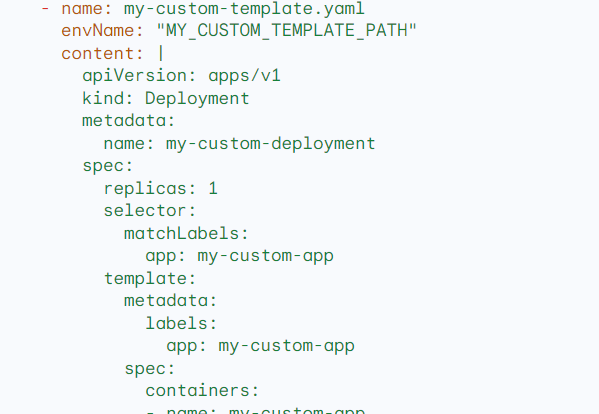599x414 pixels.
Task: Click the my-custom-deployment name value
Action: [x=271, y=144]
